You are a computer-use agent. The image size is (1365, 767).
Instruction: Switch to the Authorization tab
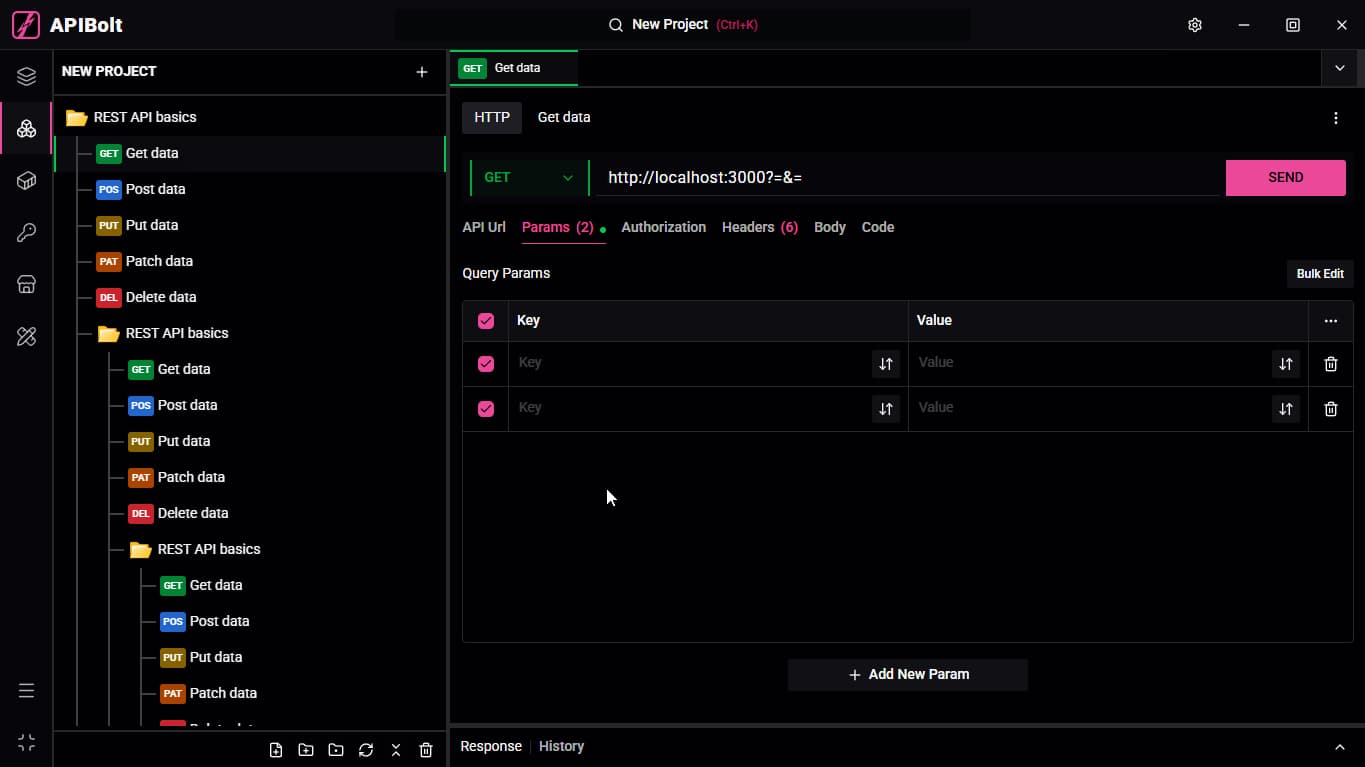663,227
